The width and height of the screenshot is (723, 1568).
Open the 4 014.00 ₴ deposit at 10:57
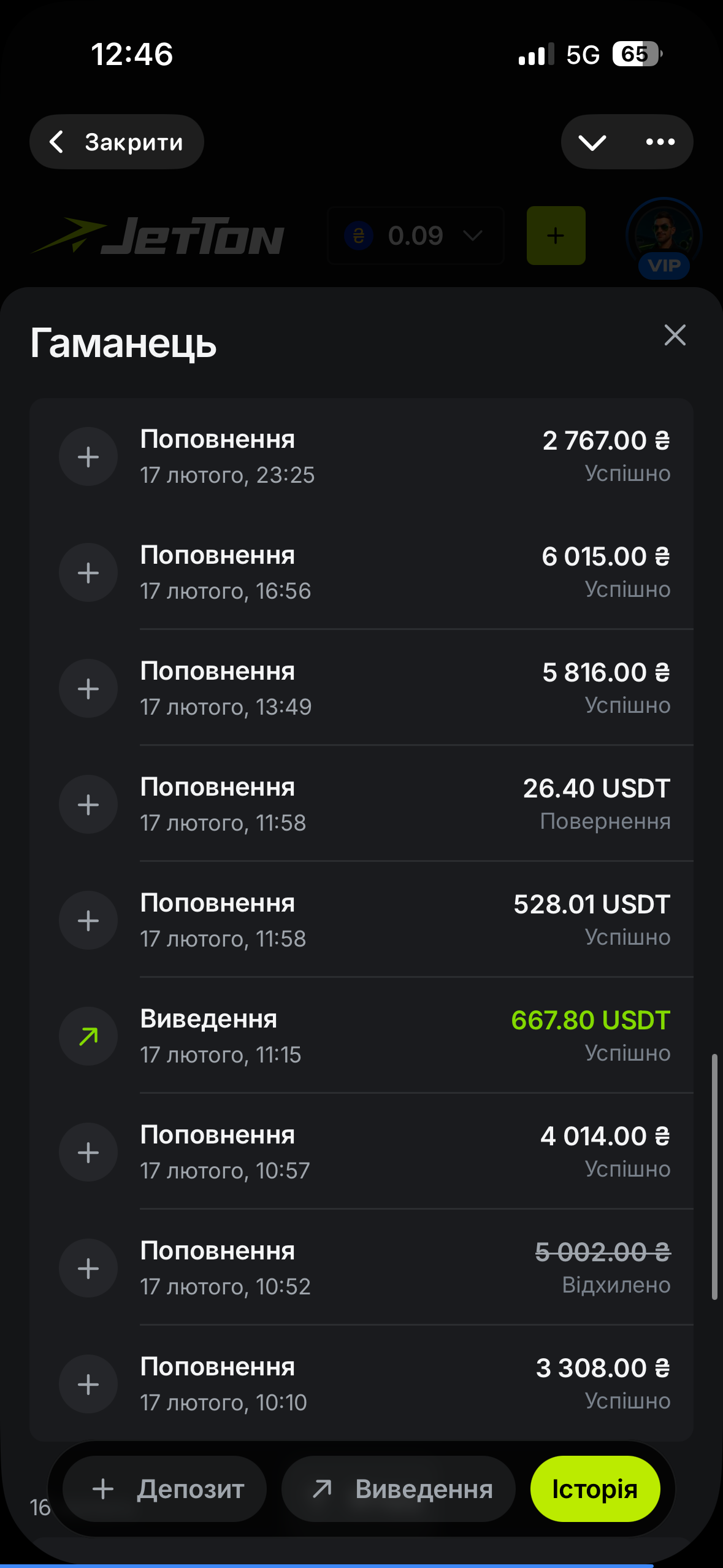tap(405, 1152)
